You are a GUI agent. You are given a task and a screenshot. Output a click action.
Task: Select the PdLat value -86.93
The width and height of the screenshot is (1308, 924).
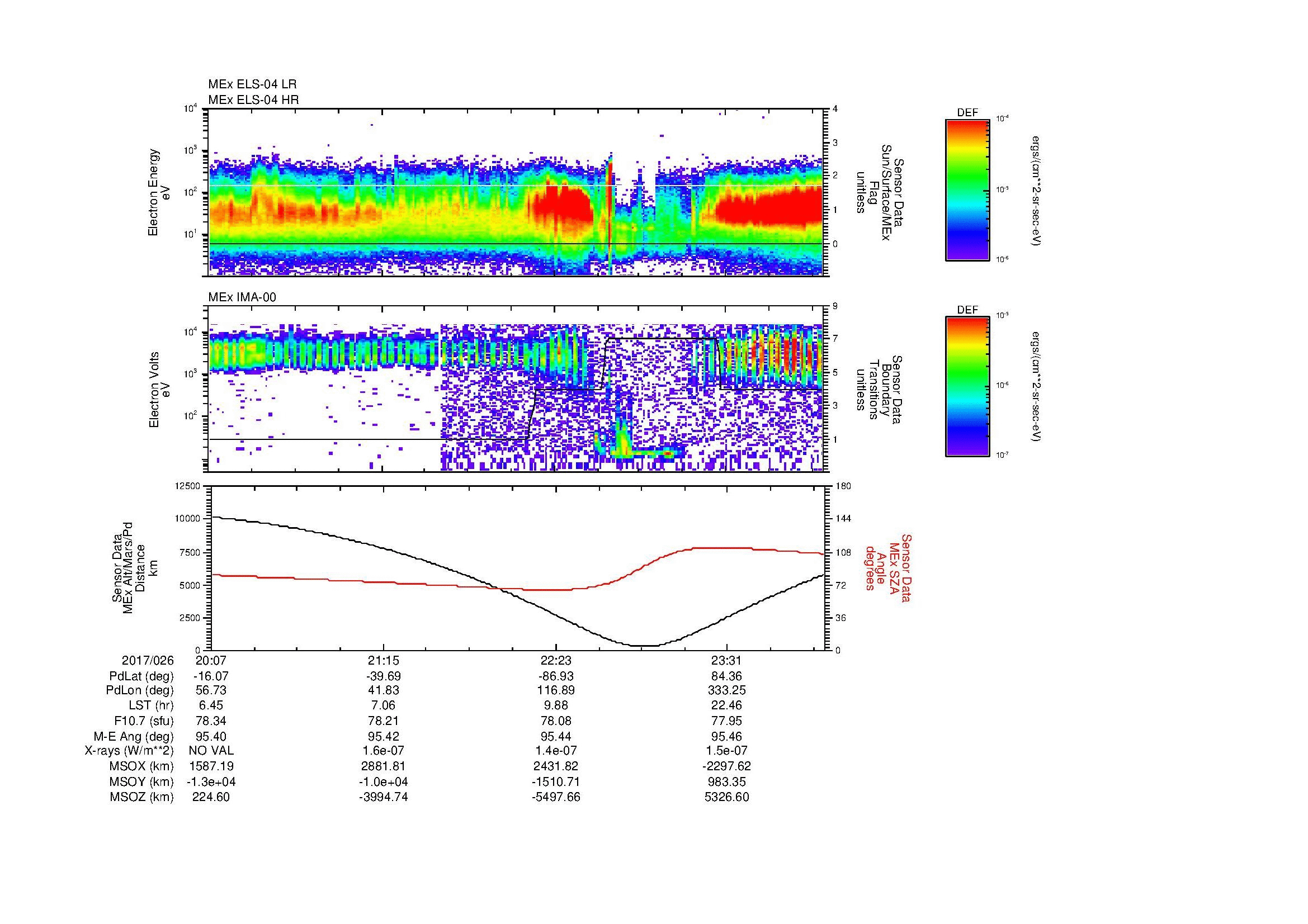click(555, 676)
